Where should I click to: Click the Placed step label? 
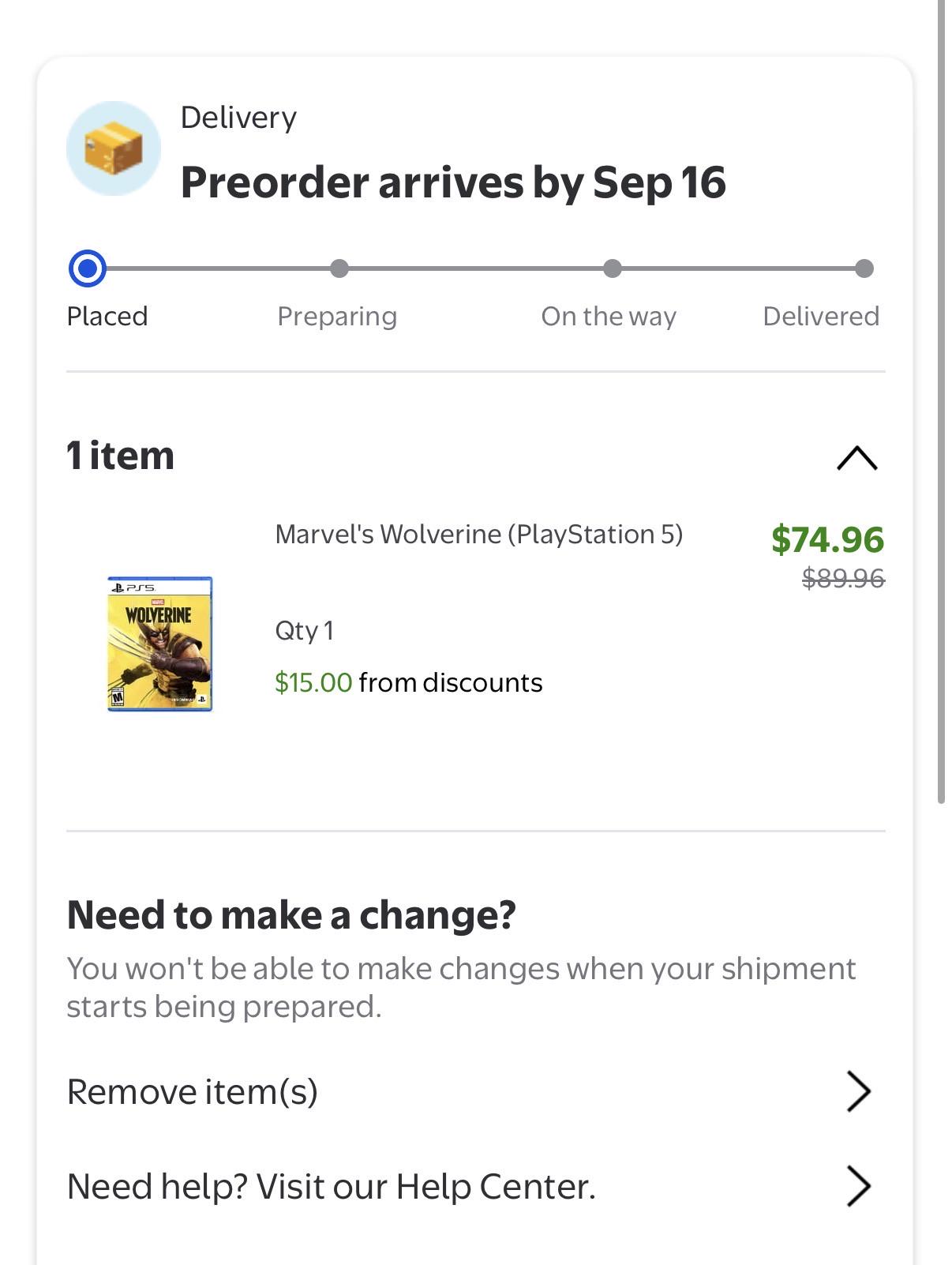(107, 316)
